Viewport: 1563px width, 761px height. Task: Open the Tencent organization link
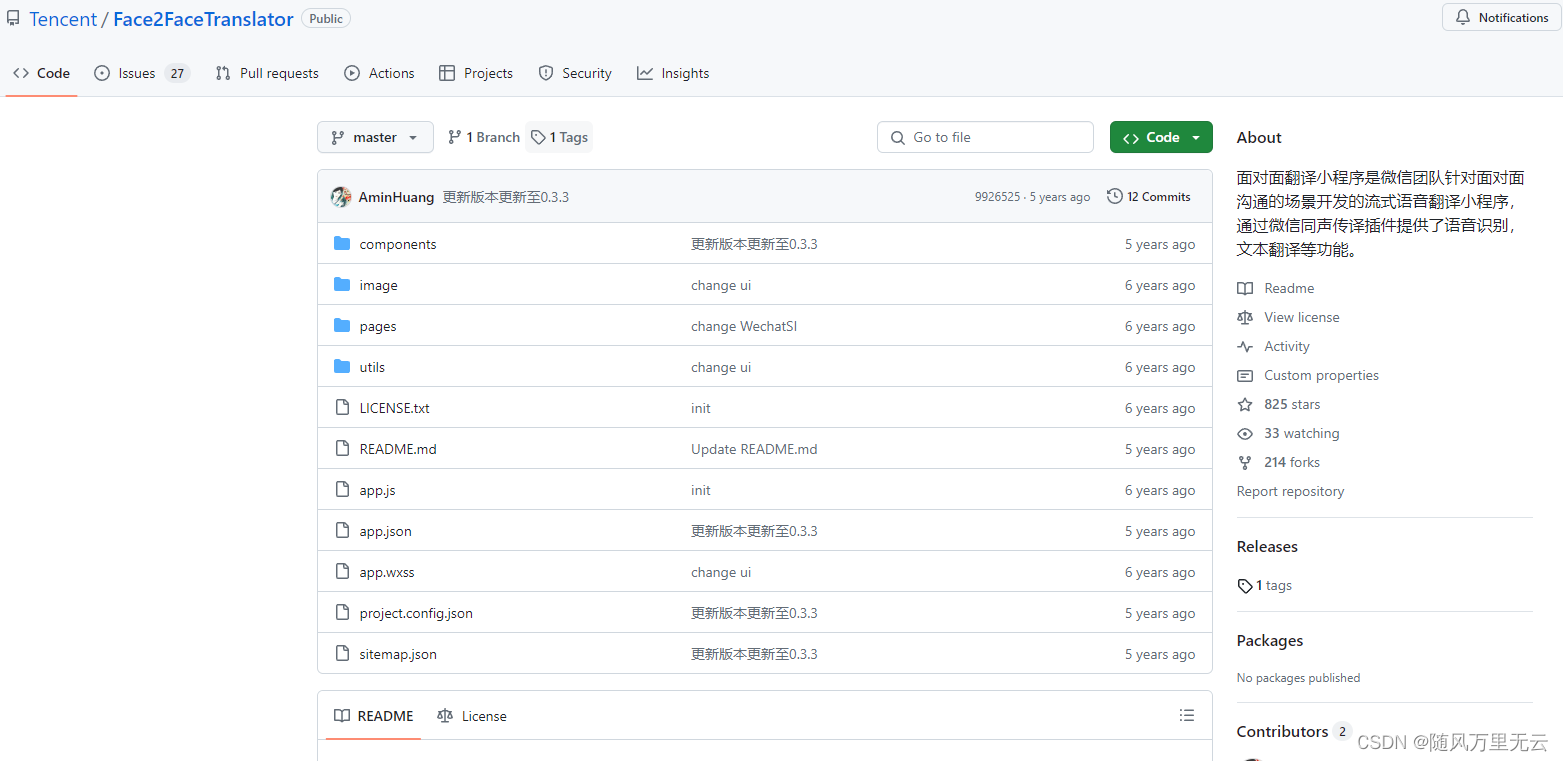click(63, 19)
